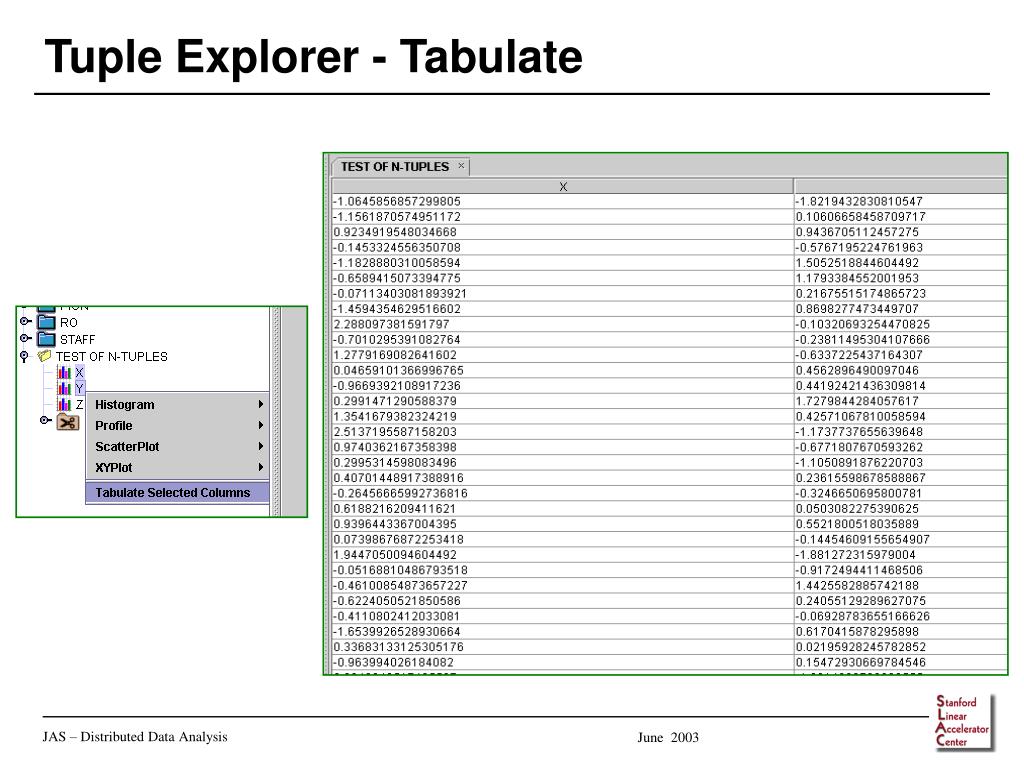Click the tree panel vertical scrollbar

click(x=276, y=411)
